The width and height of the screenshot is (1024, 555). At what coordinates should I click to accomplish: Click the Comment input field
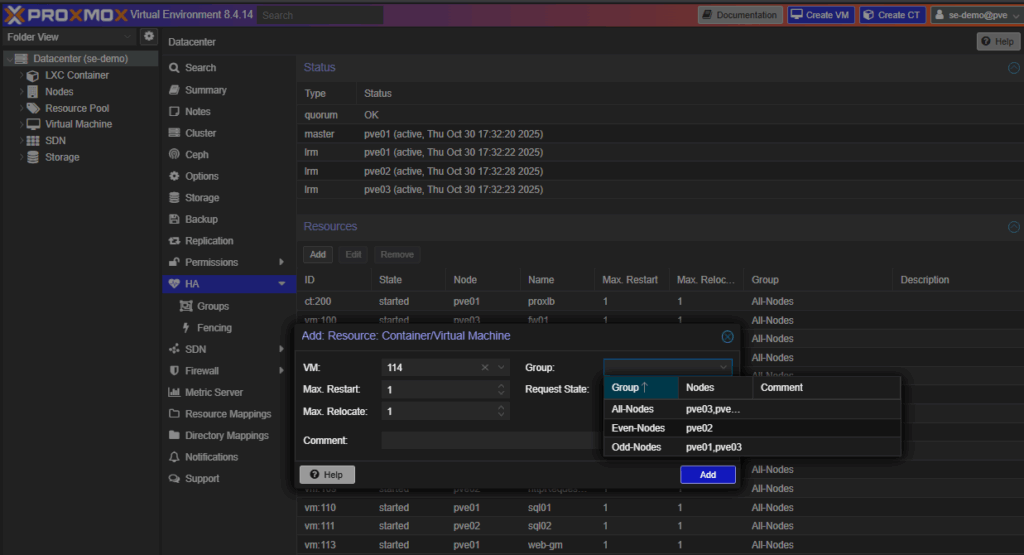491,441
